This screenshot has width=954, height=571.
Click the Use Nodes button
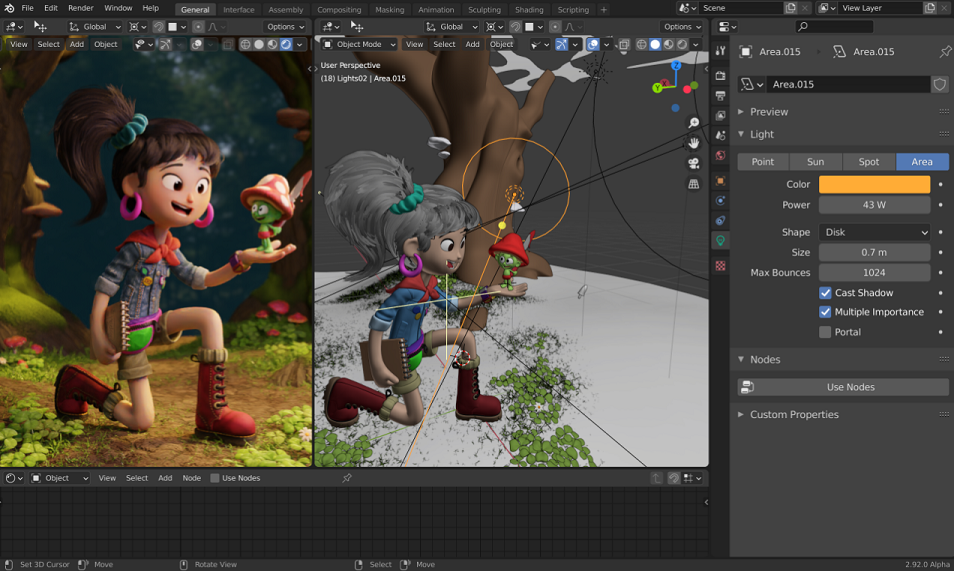pos(843,387)
